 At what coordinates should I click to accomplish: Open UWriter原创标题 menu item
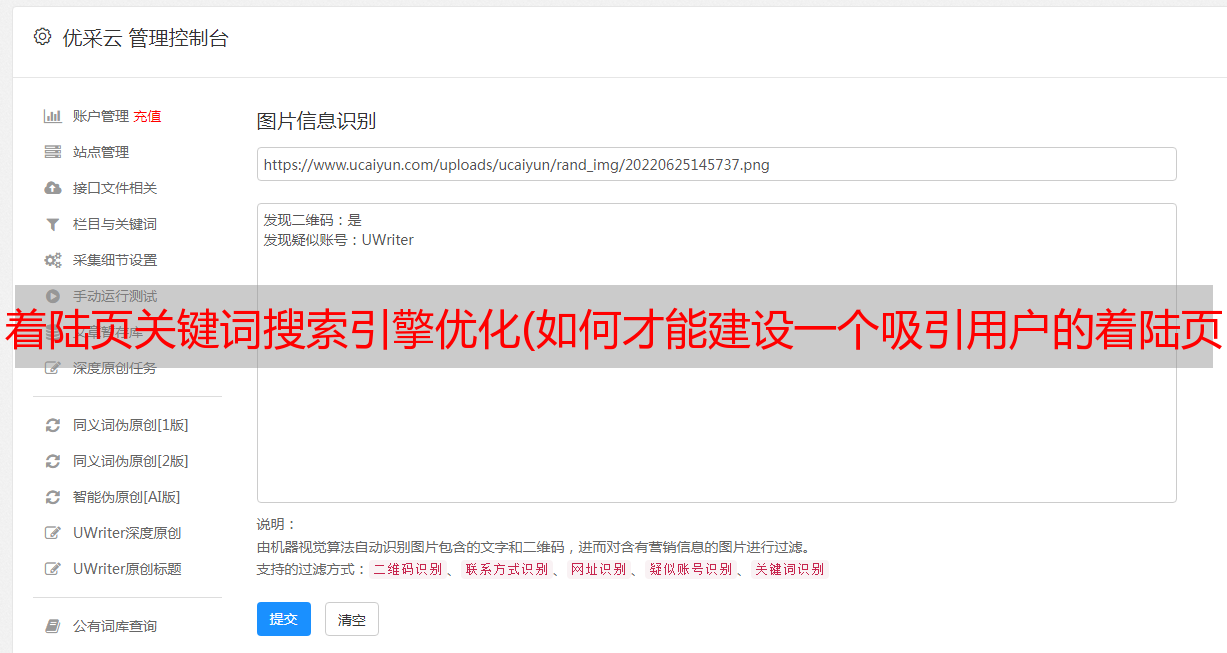[x=127, y=569]
